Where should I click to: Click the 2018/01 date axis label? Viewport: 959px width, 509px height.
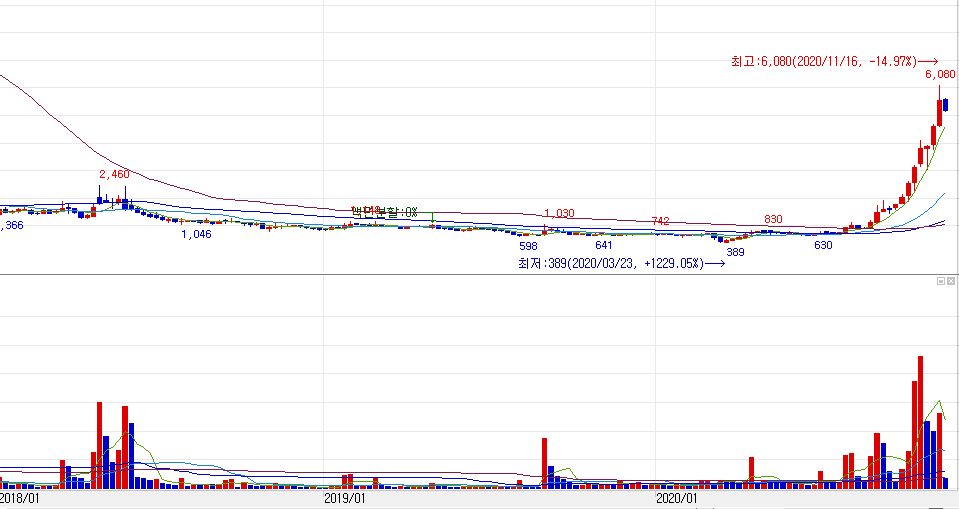click(x=20, y=498)
